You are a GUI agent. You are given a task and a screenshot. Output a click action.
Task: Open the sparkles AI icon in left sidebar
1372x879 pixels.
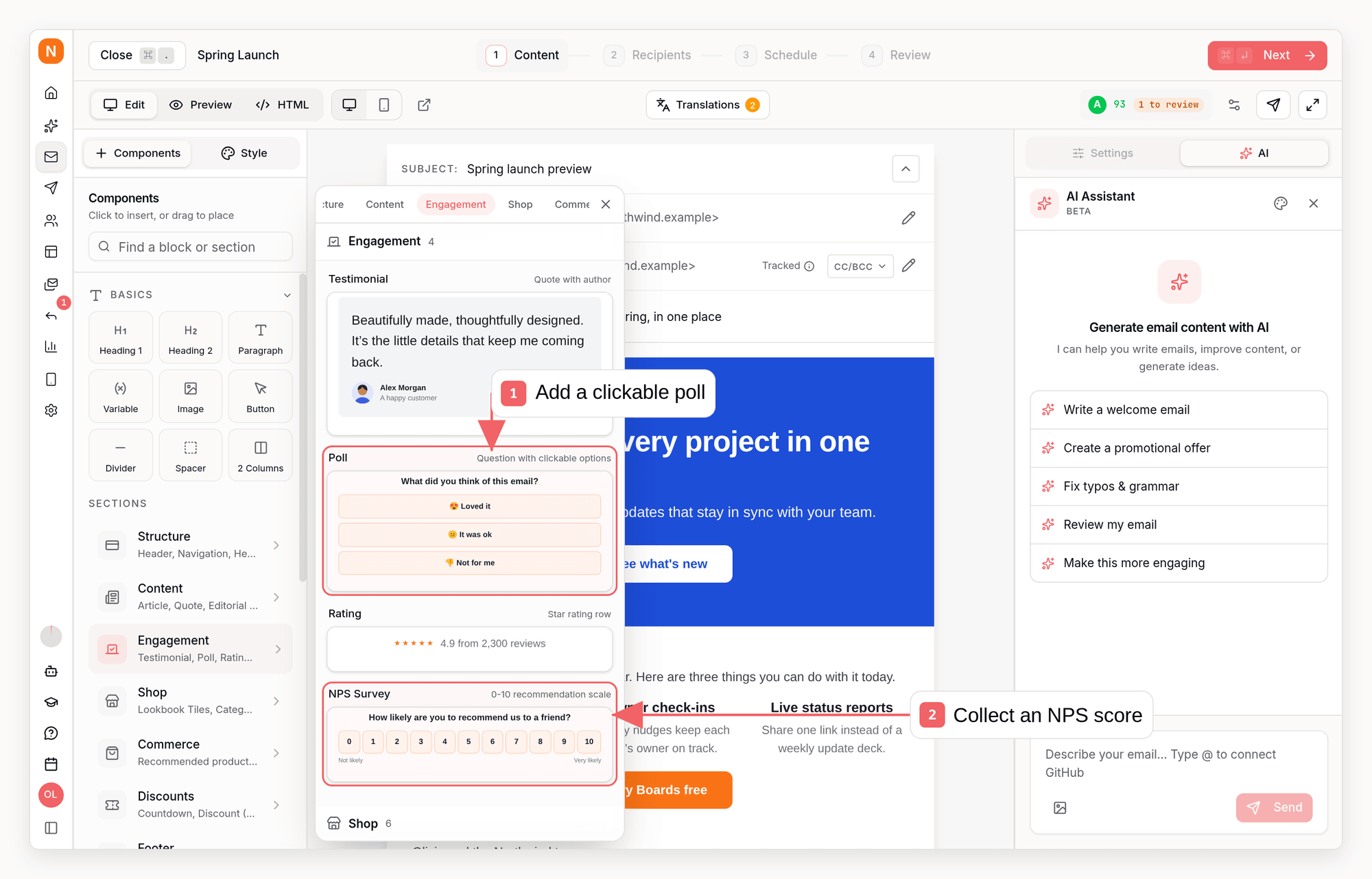[51, 125]
